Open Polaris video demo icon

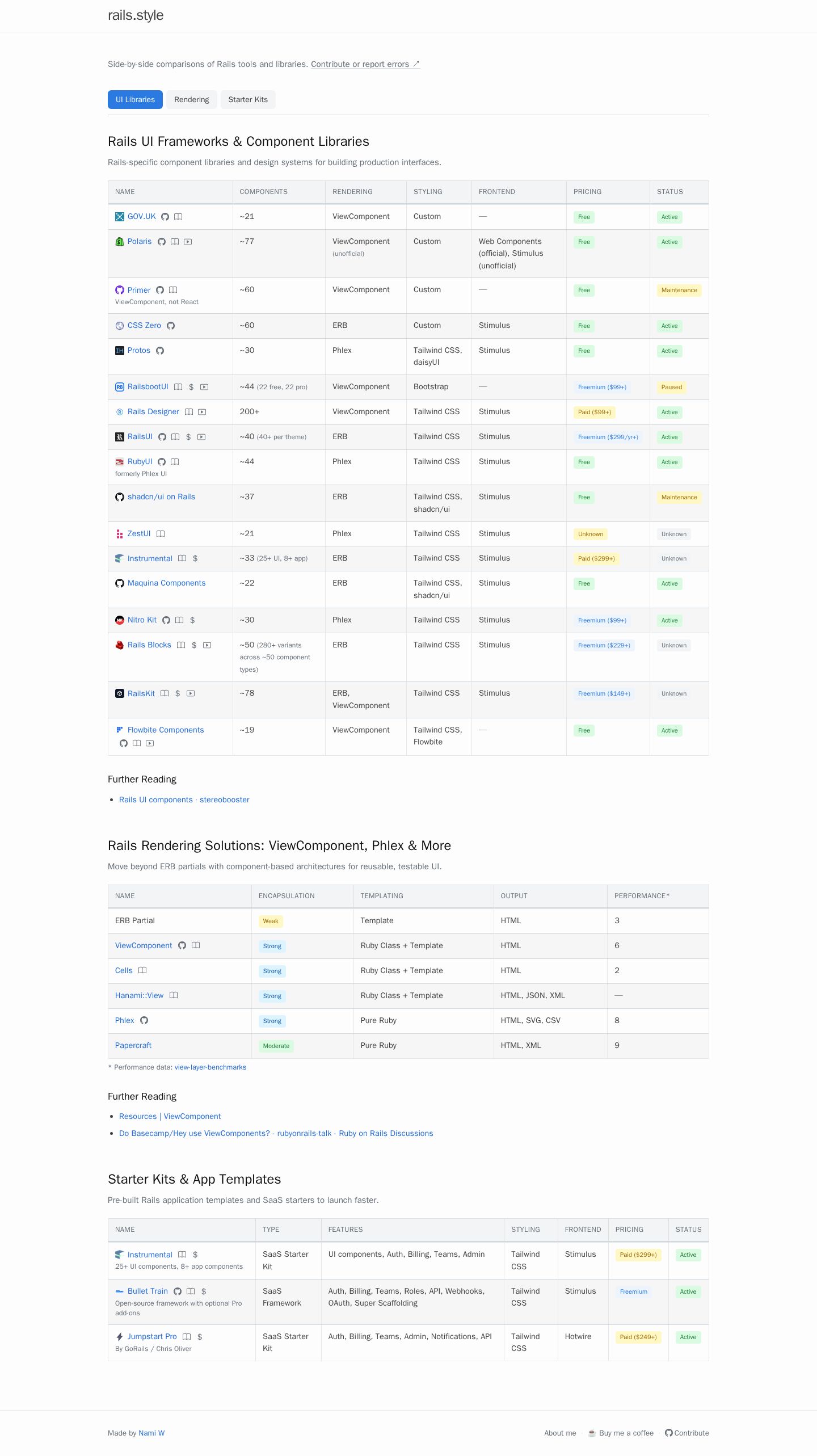coord(188,242)
